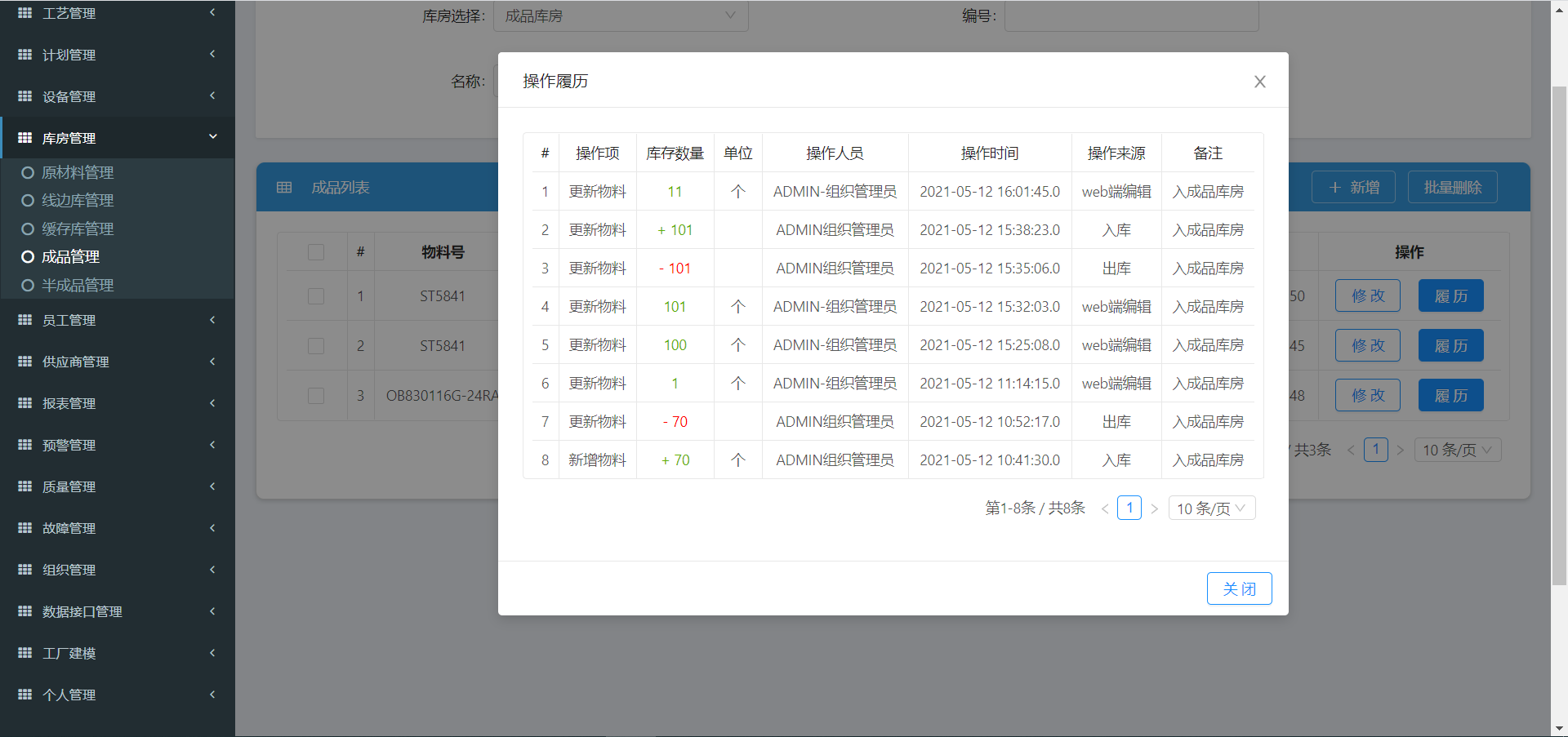Click 修改 for the third table row
Viewport: 1568px width, 737px height.
[x=1368, y=395]
